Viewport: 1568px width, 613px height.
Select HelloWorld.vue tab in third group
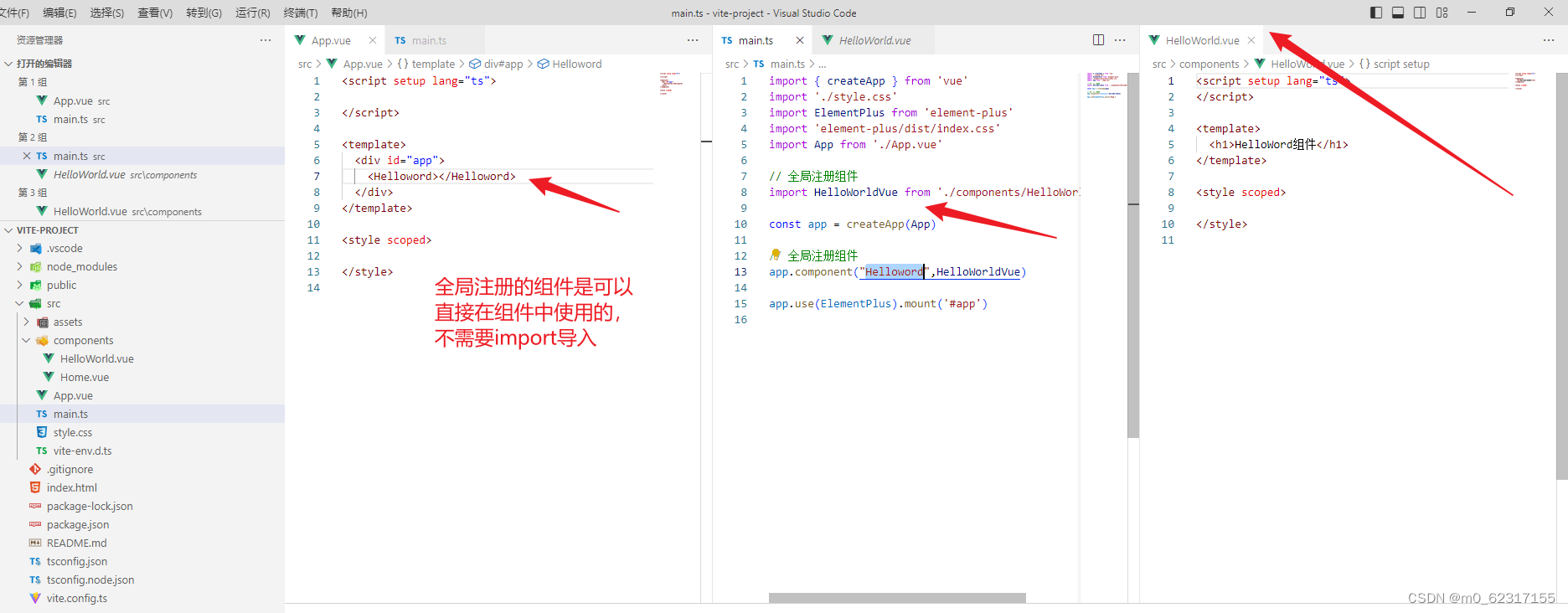pyautogui.click(x=1202, y=40)
